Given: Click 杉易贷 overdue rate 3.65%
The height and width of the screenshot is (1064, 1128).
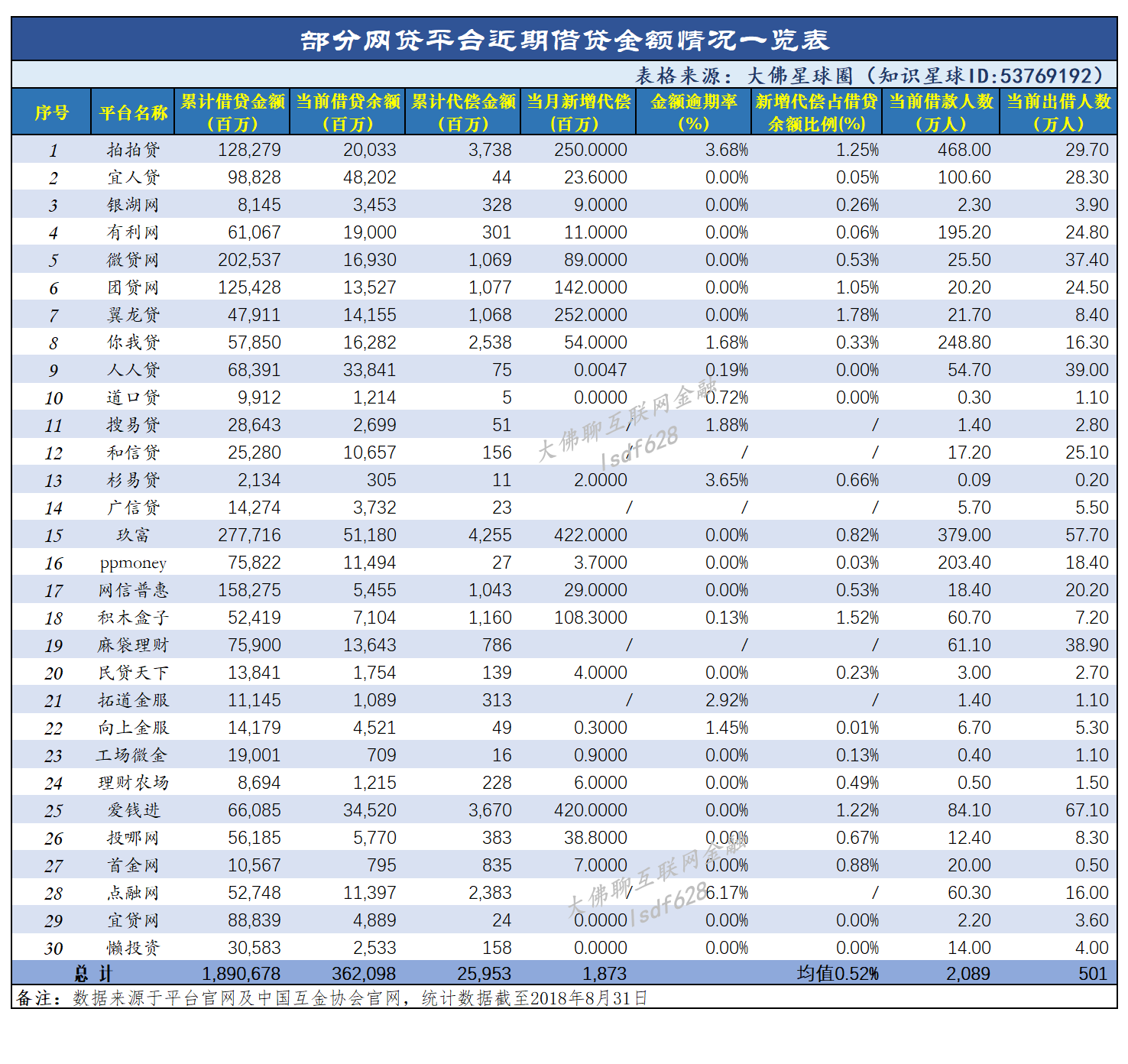Looking at the screenshot, I should pos(727,480).
